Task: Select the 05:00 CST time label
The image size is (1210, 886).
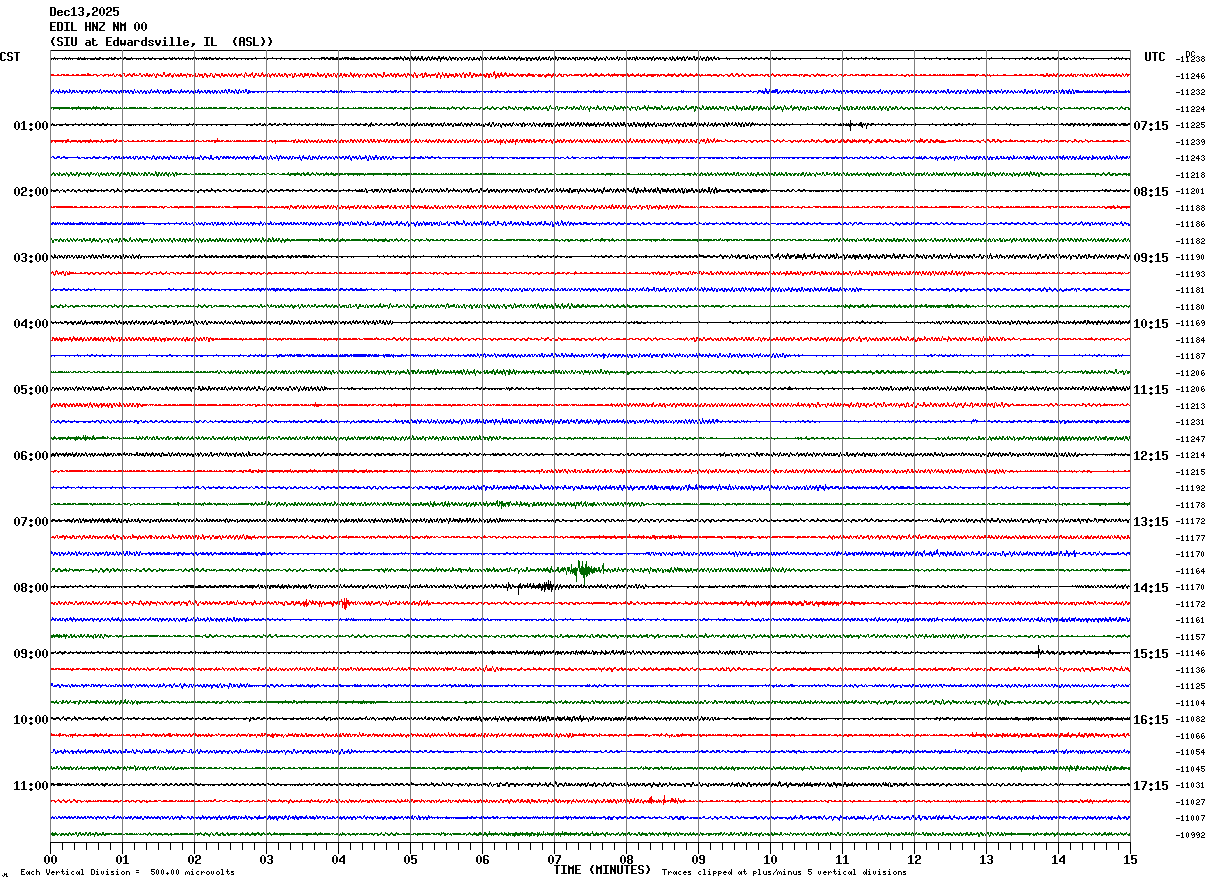Action: [x=30, y=390]
